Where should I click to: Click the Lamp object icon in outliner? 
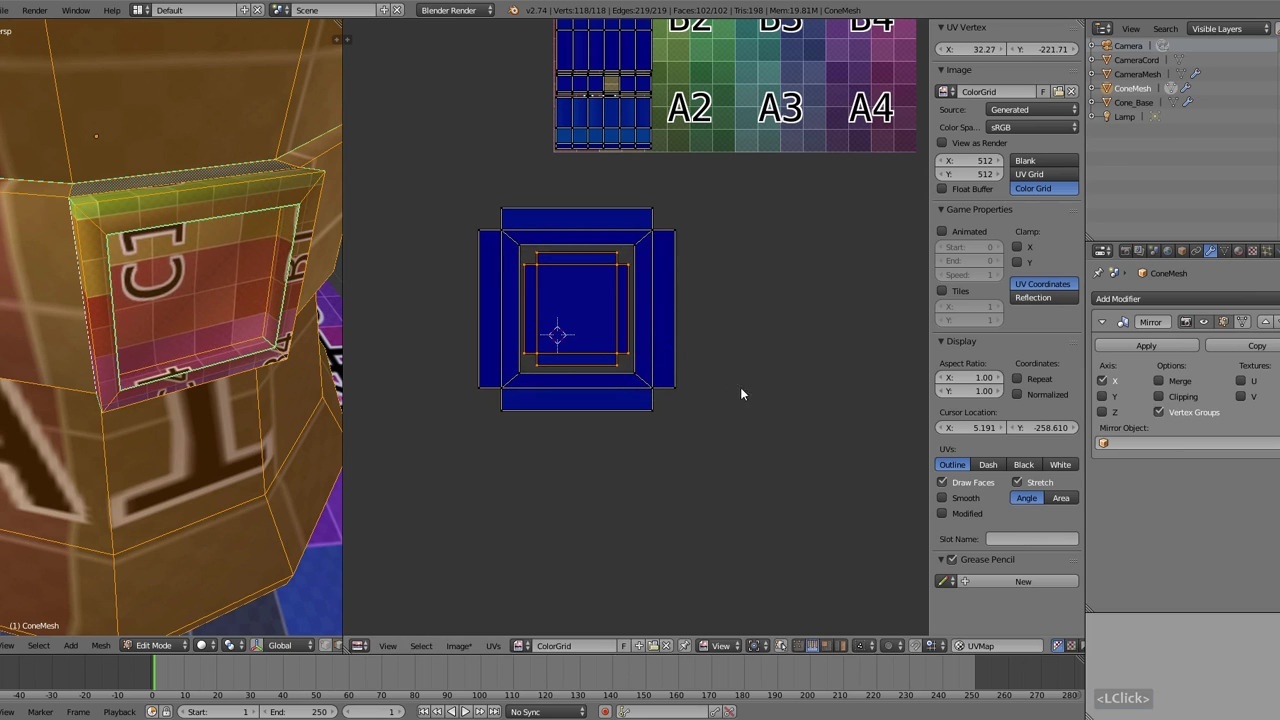[1106, 117]
